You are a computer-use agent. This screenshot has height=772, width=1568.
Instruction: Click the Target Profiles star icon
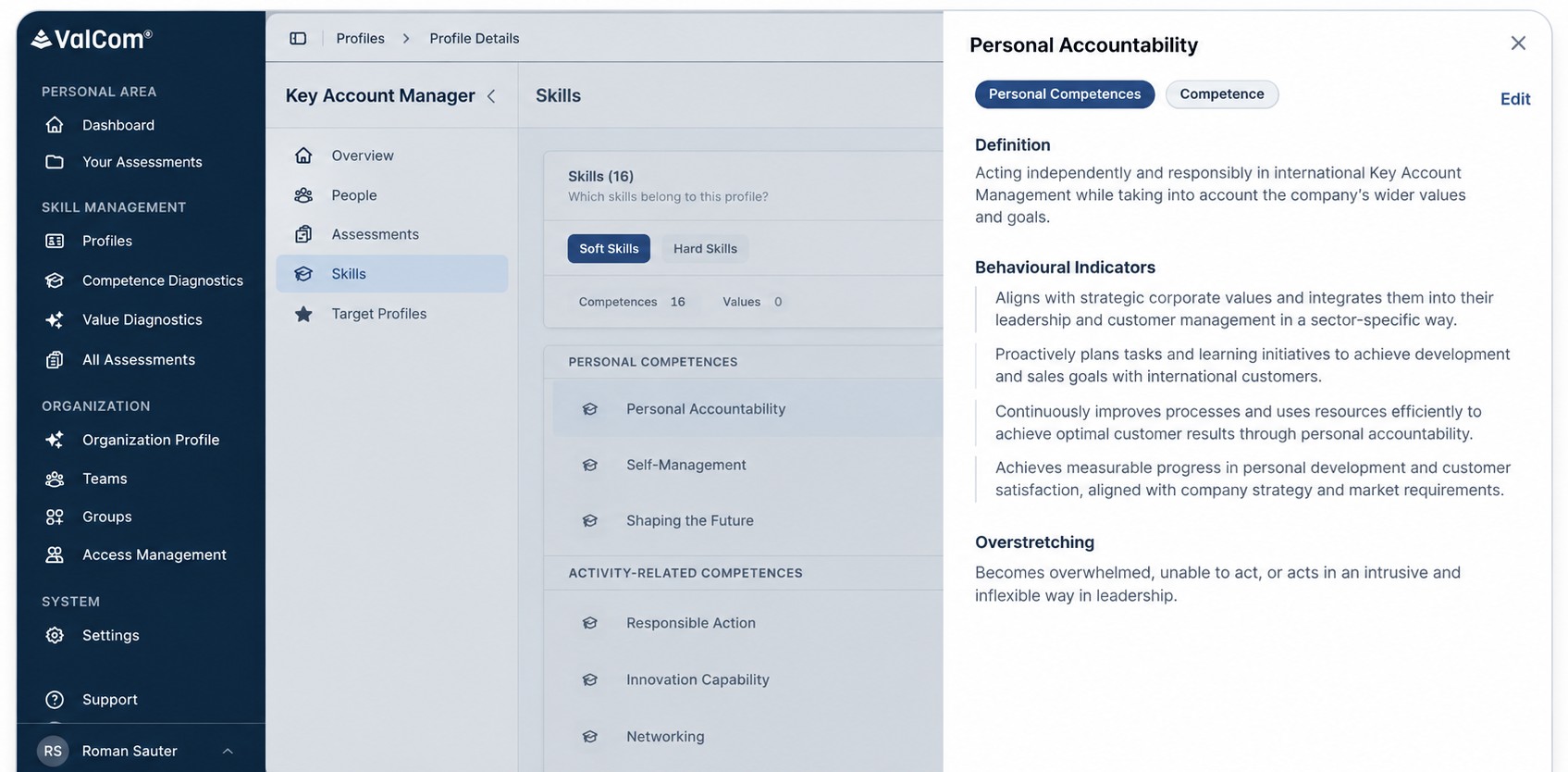click(303, 314)
